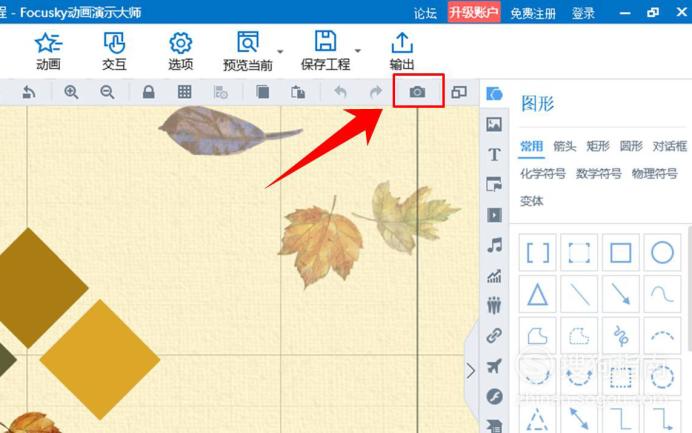Image resolution: width=692 pixels, height=433 pixels.
Task: Select the shapes icon in sidebar
Action: (494, 94)
